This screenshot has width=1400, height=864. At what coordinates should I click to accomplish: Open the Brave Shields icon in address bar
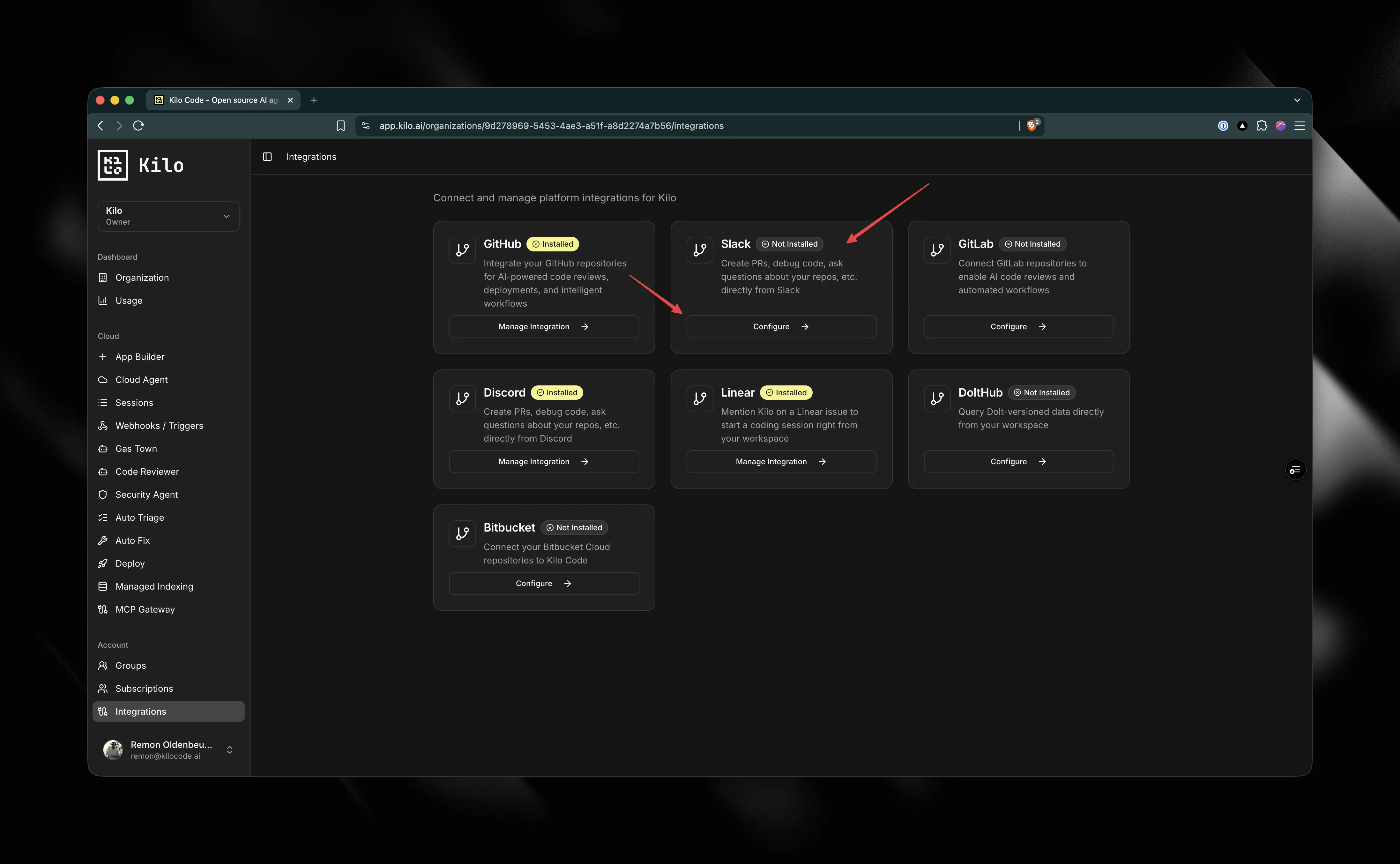(x=1032, y=125)
